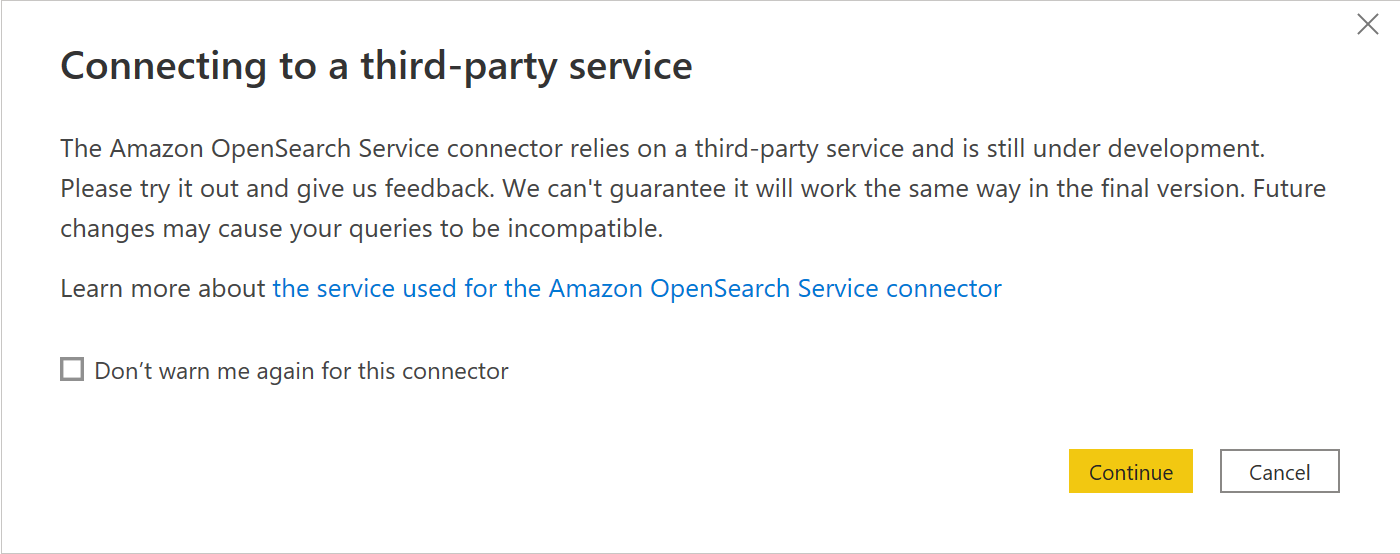Cancel the third-party service connection
1400x554 pixels.
pyautogui.click(x=1279, y=472)
